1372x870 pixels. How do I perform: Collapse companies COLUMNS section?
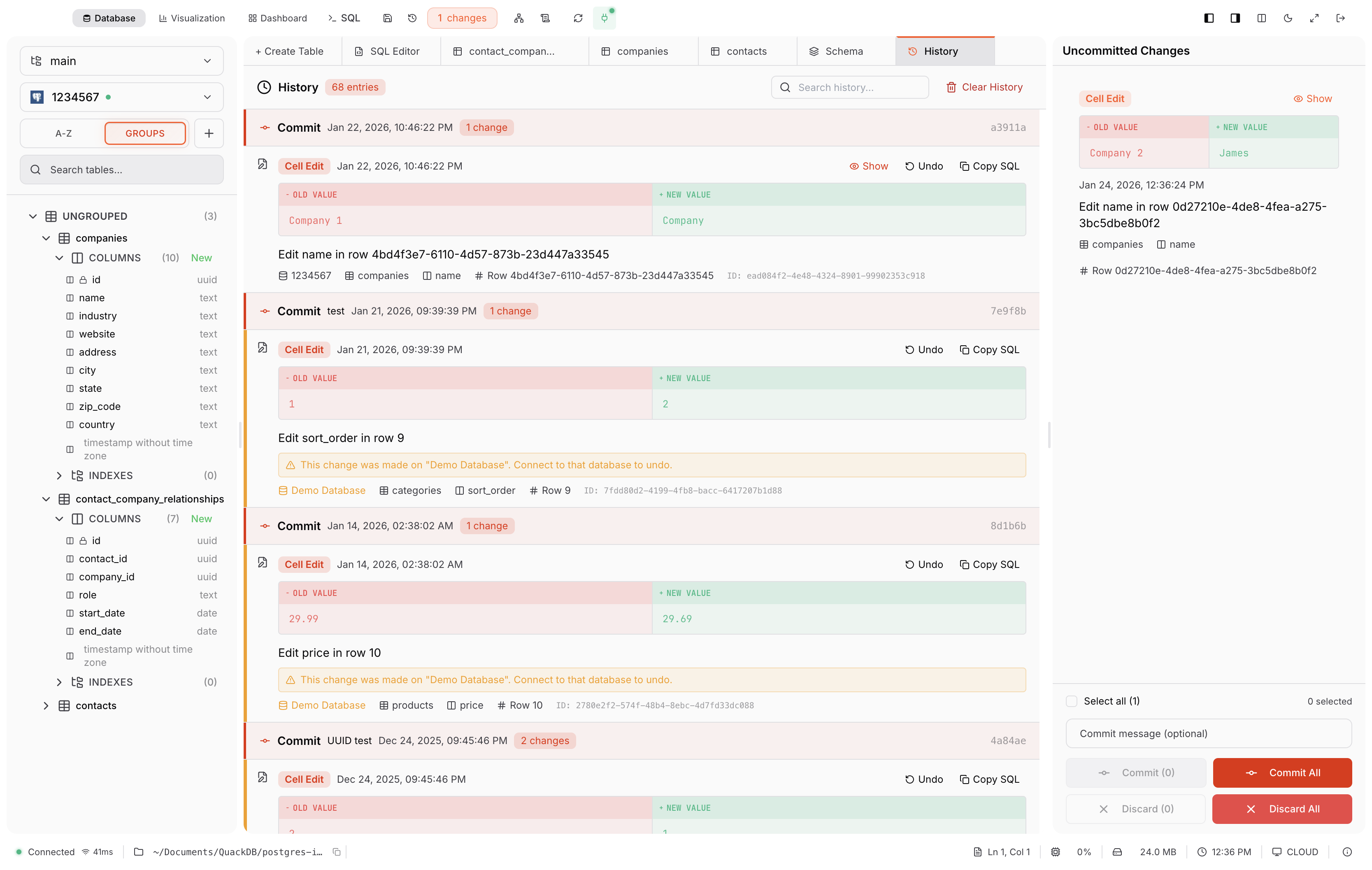[59, 258]
